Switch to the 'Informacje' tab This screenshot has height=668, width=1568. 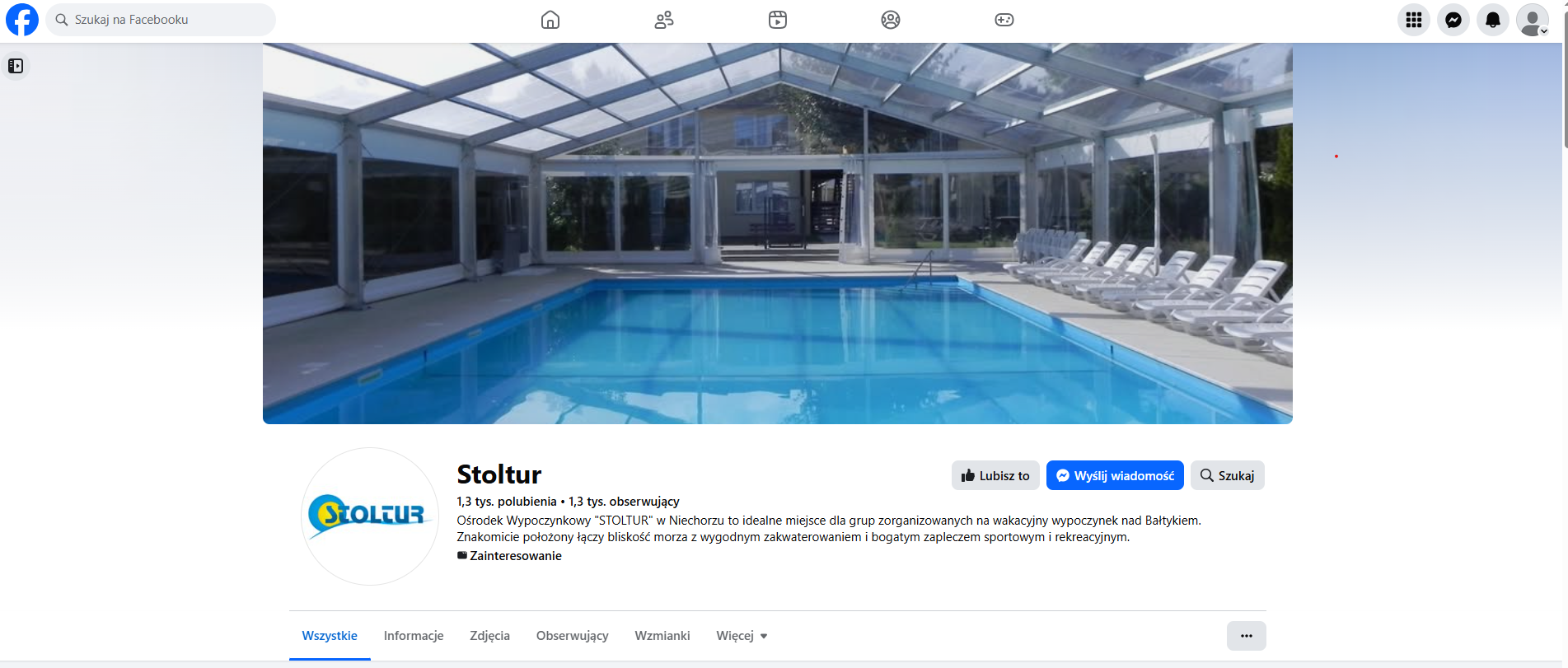(x=414, y=636)
